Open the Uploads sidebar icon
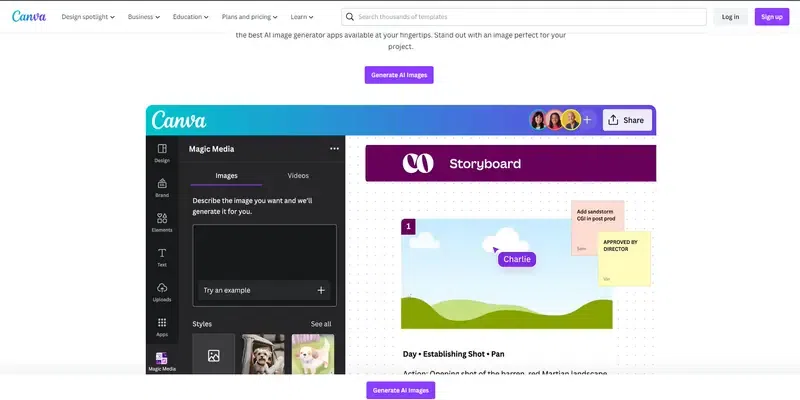800x400 pixels. [162, 292]
